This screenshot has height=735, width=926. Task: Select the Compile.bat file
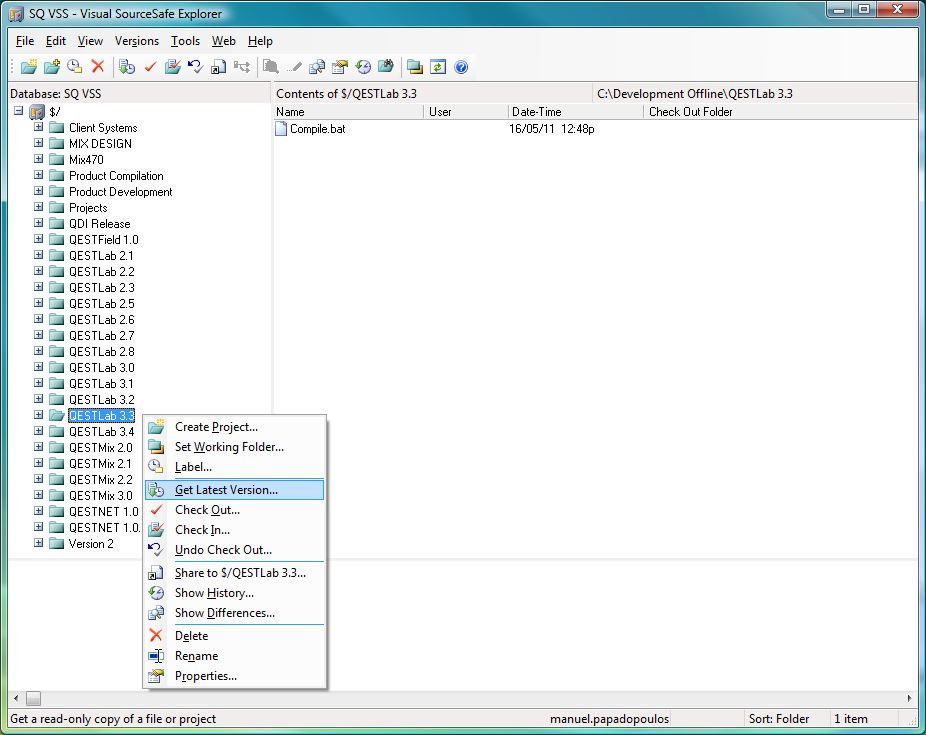317,129
